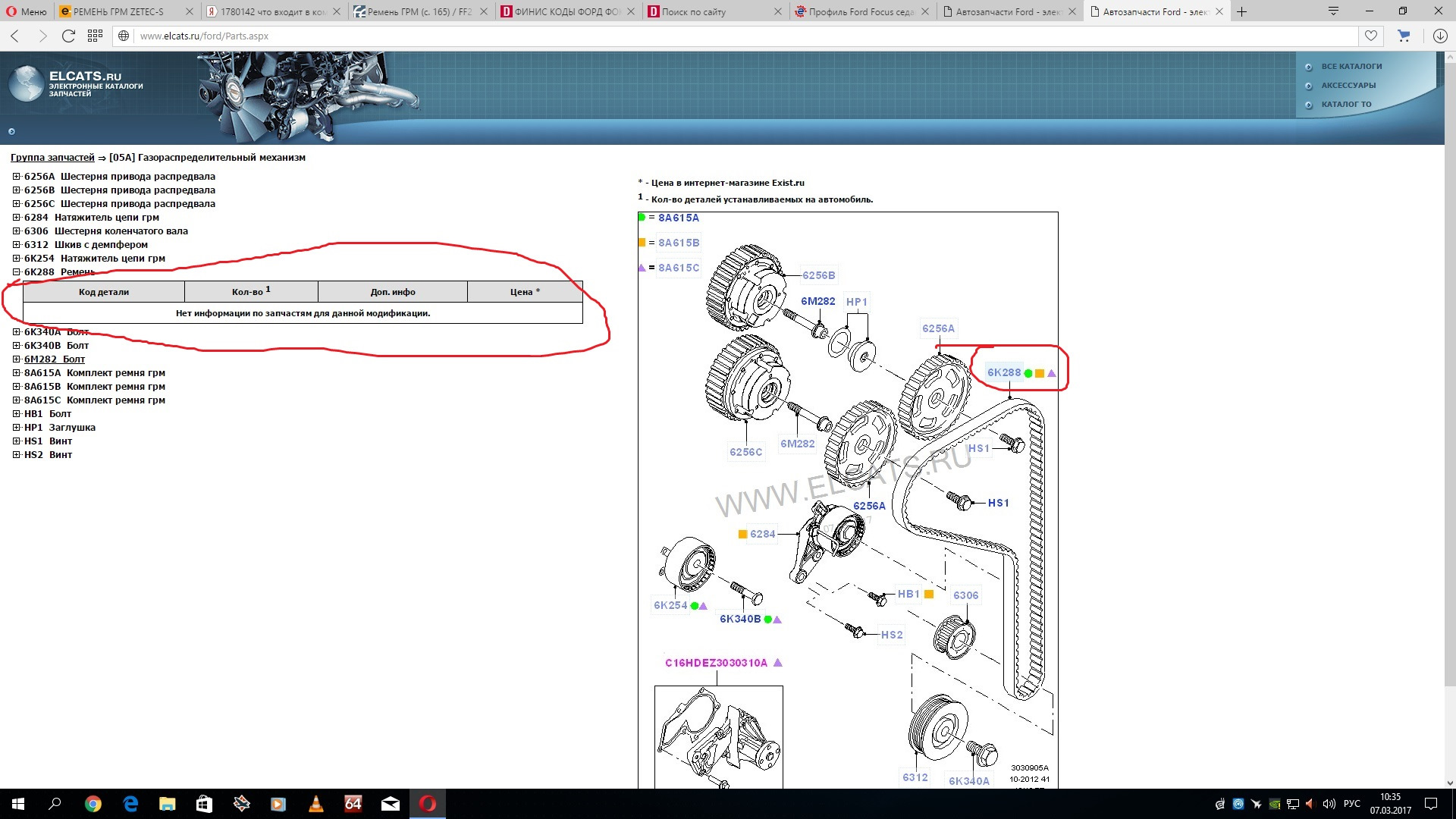Click C16HDEZ3030310A label in diagram
The height and width of the screenshot is (819, 1456).
(x=717, y=663)
